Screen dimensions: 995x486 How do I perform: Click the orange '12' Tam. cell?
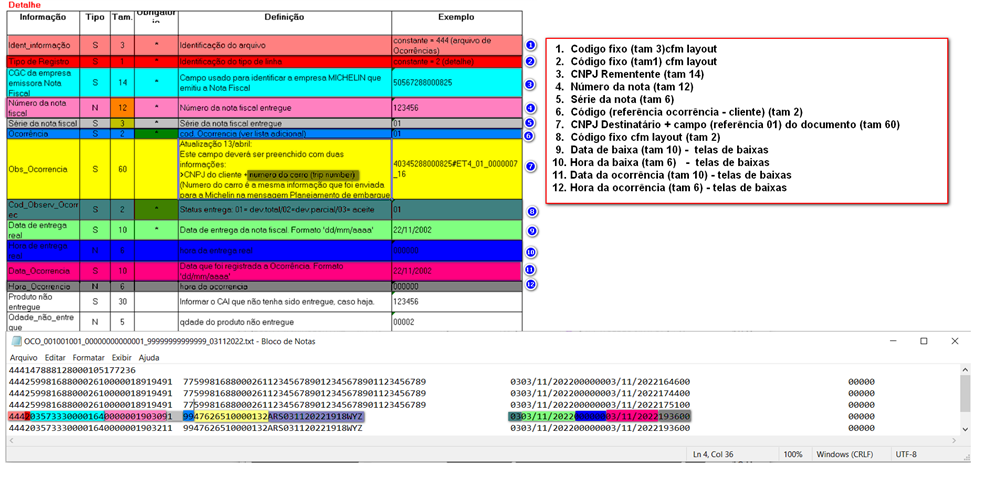tap(122, 107)
